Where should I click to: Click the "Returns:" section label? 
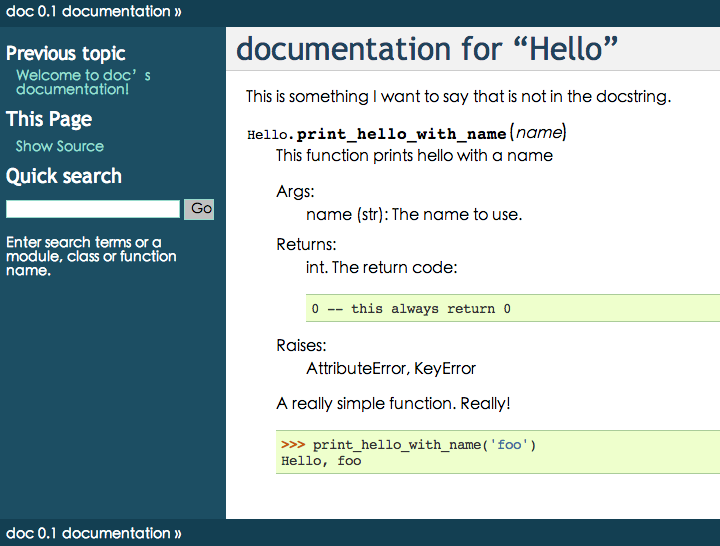point(306,244)
